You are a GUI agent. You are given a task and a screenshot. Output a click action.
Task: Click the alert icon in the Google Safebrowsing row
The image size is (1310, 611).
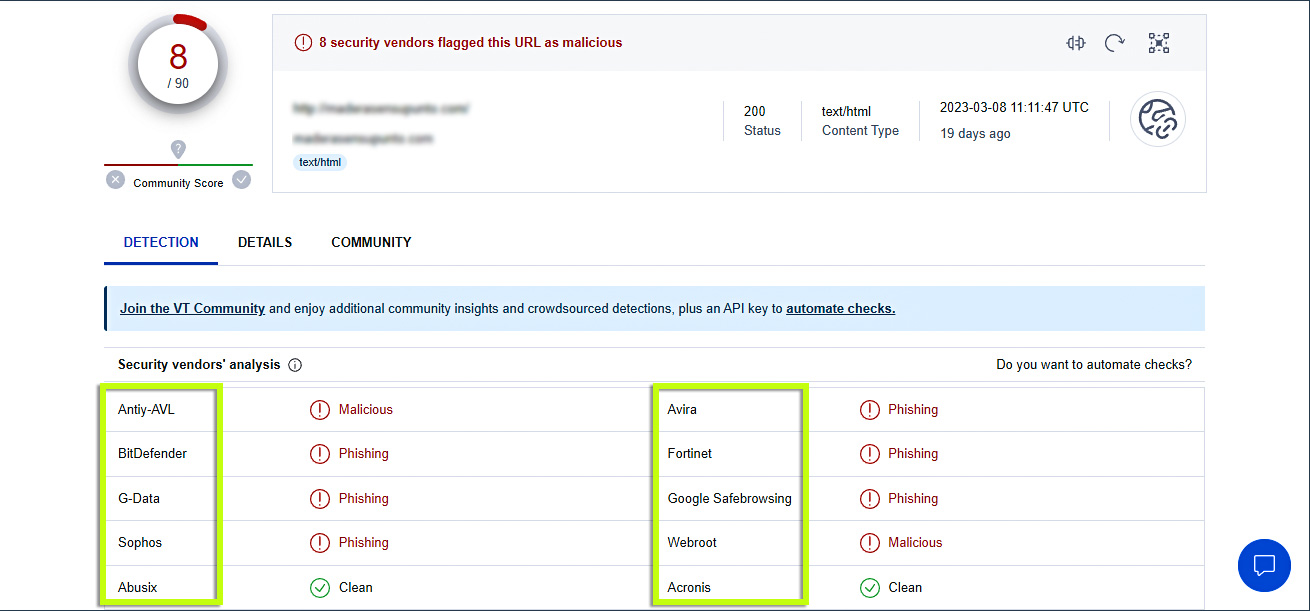click(x=870, y=498)
